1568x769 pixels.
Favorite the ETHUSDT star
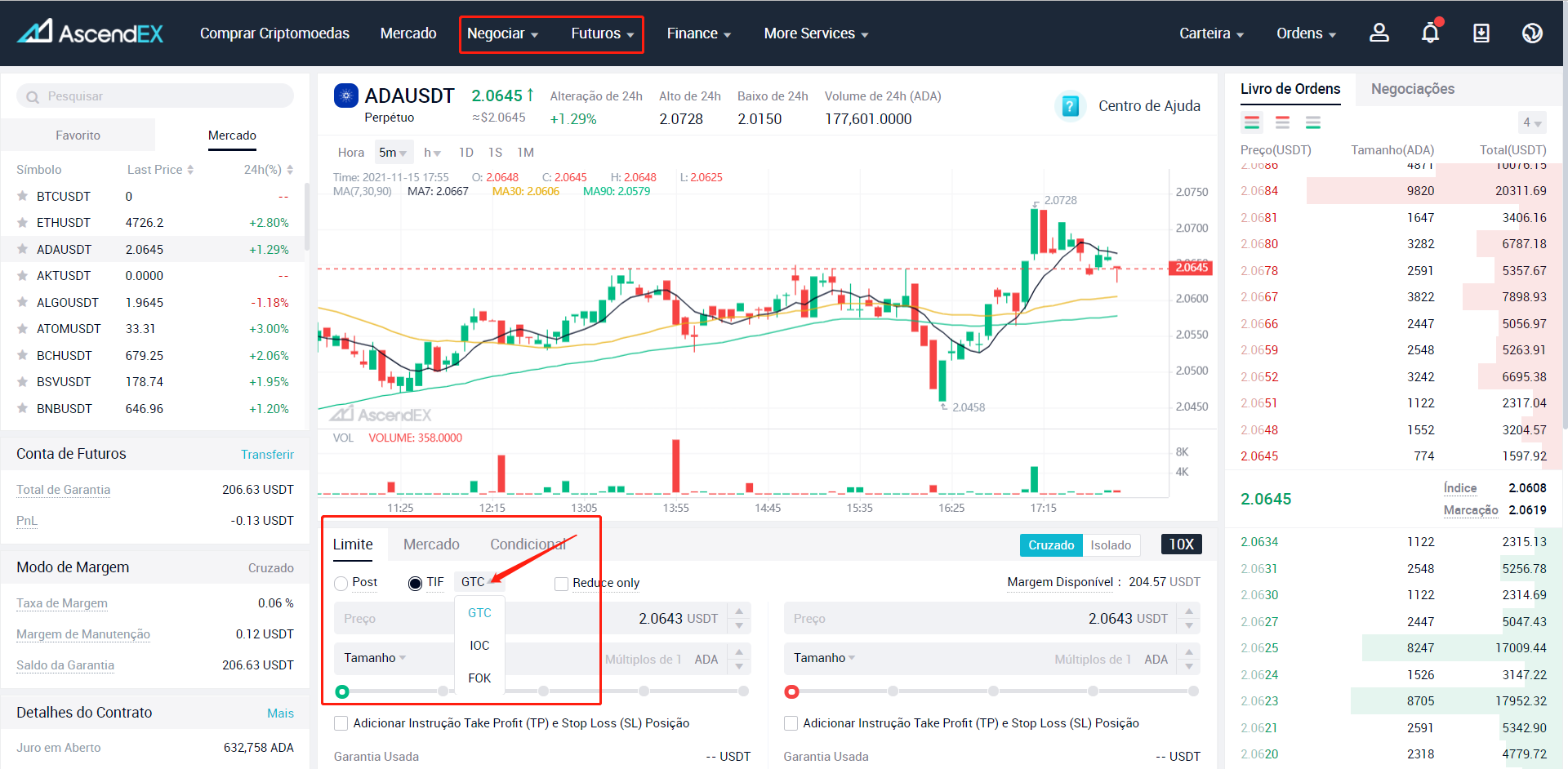22,222
